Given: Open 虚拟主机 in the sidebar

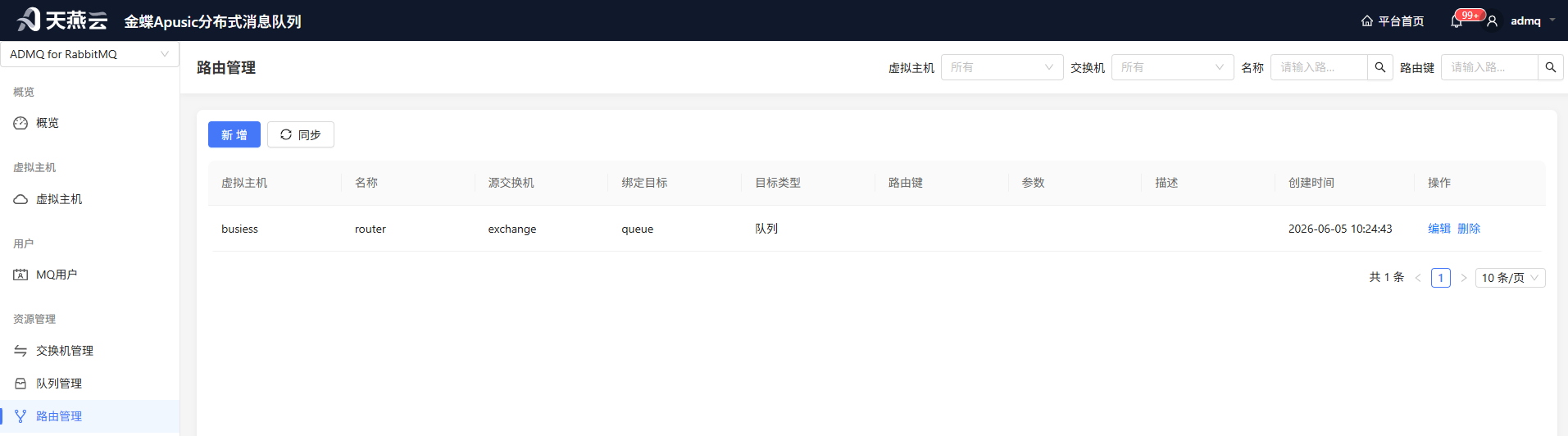Looking at the screenshot, I should pyautogui.click(x=59, y=199).
